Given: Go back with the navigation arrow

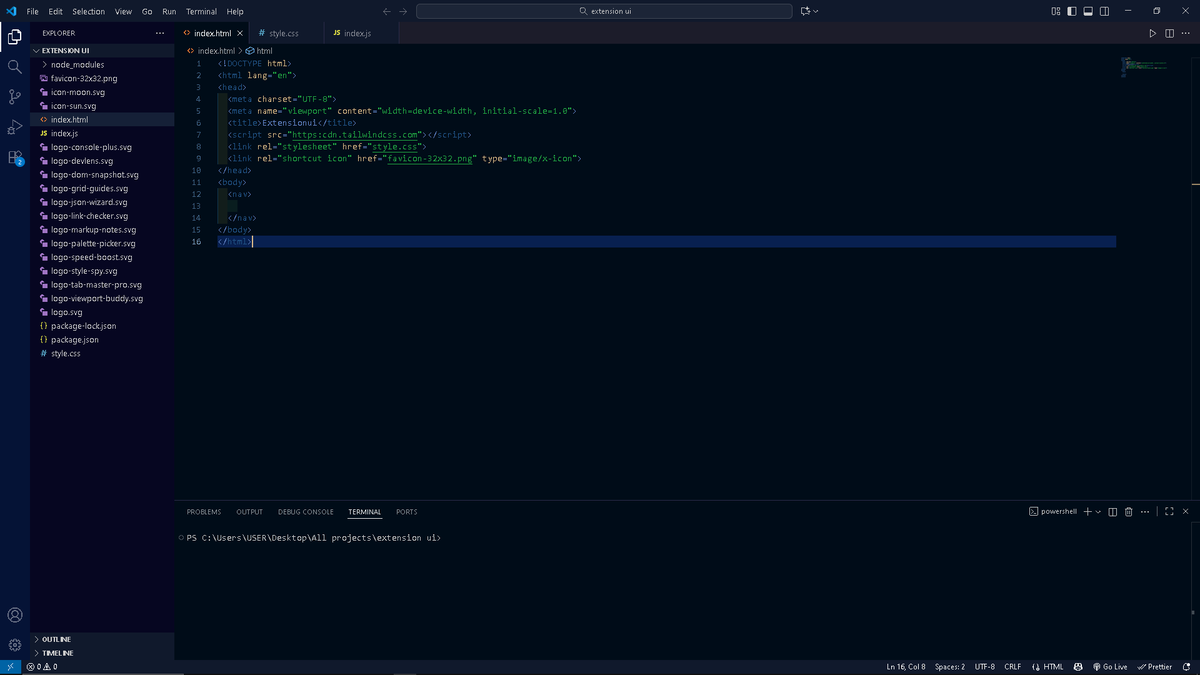Looking at the screenshot, I should coord(386,11).
